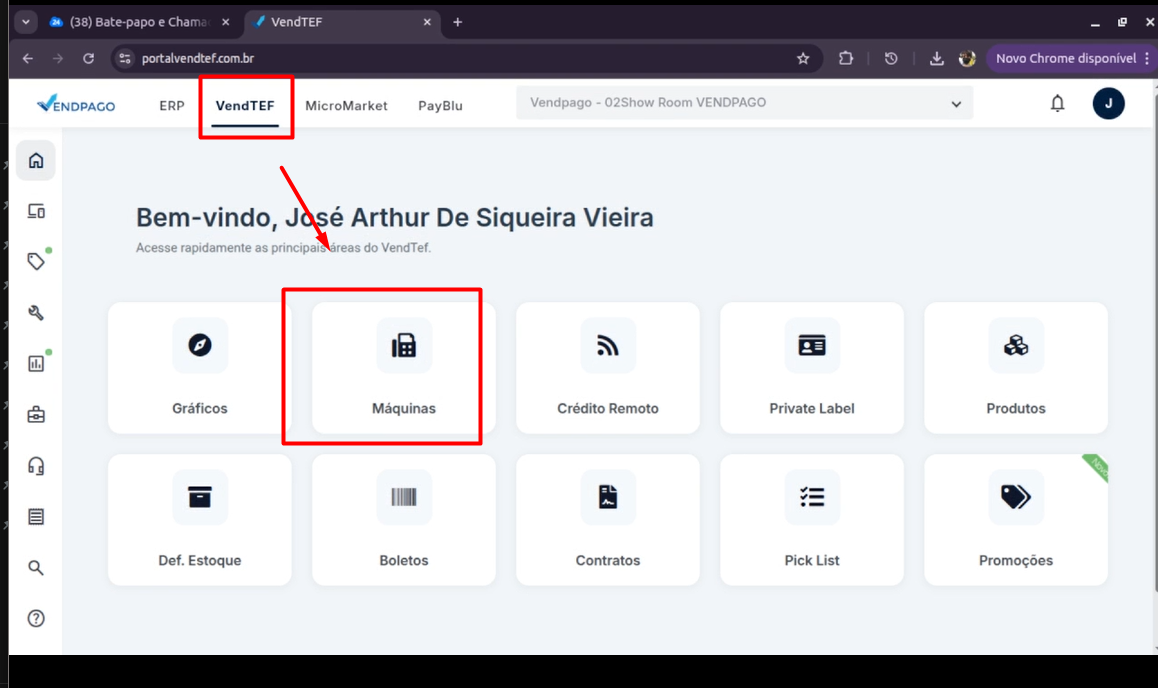Viewport: 1158px width, 688px height.
Task: Open the Home icon in the sidebar
Action: coord(35,160)
